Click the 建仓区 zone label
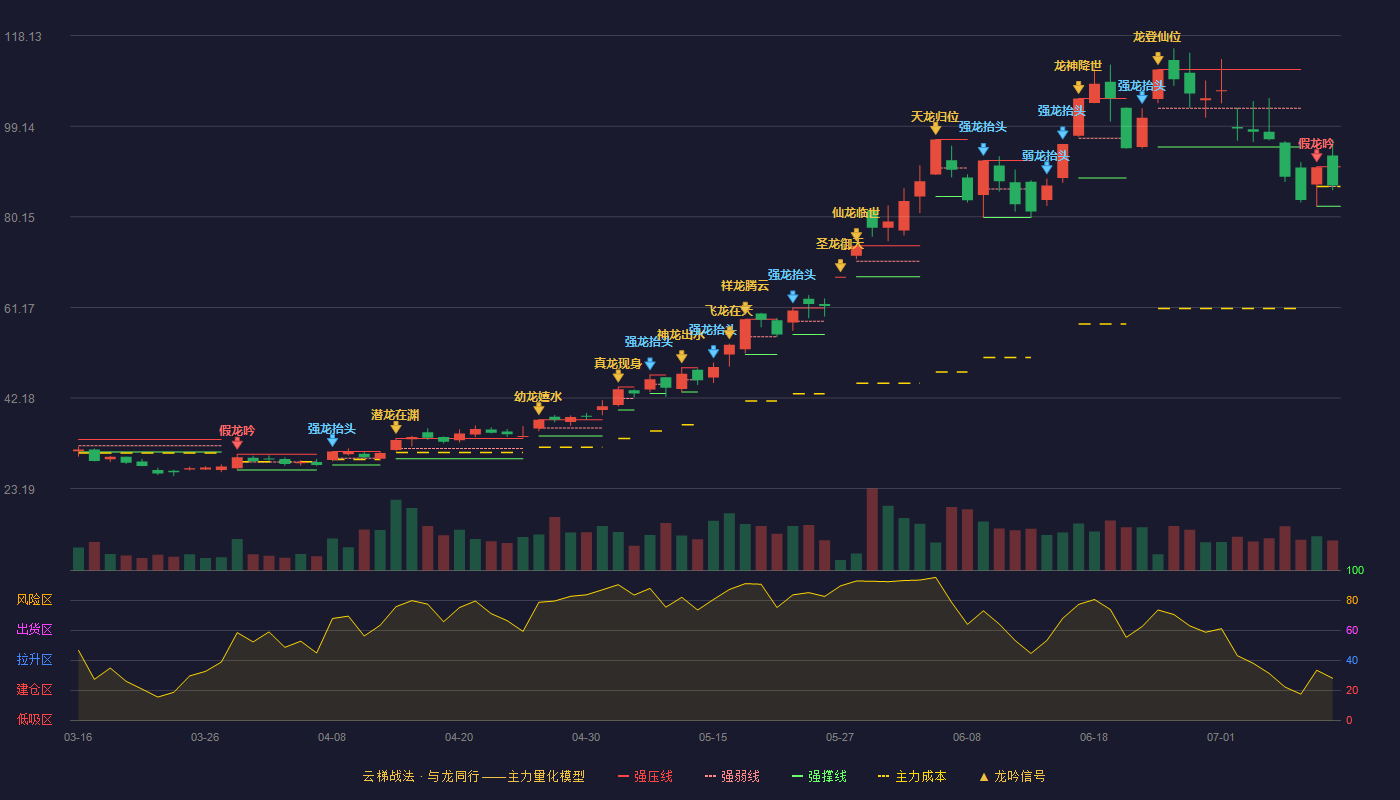Viewport: 1400px width, 800px height. point(34,690)
